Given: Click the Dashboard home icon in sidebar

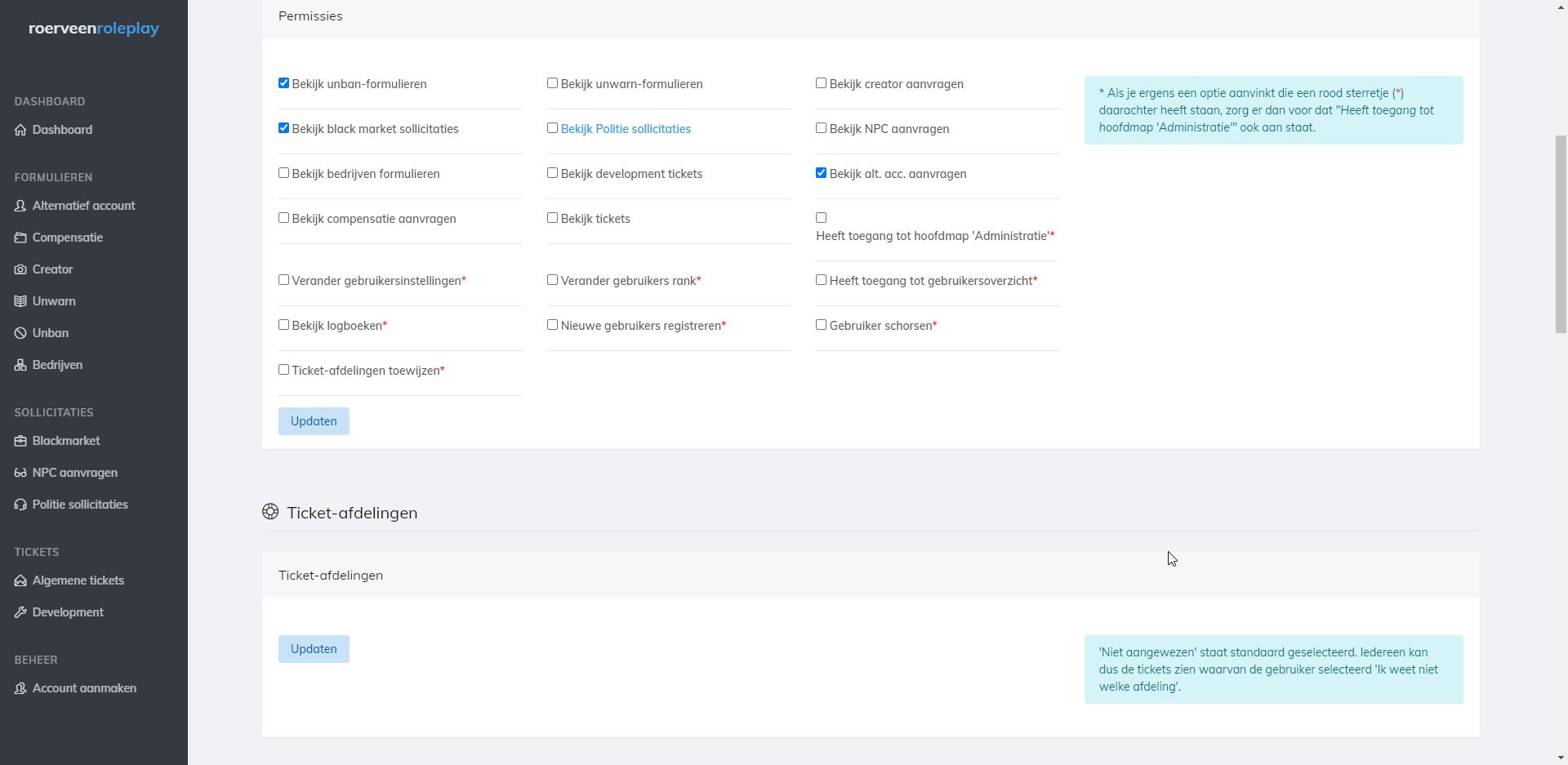Looking at the screenshot, I should (x=20, y=130).
